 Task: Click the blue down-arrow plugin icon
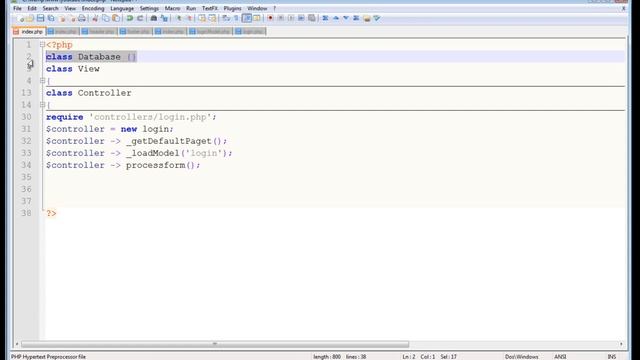click(346, 18)
